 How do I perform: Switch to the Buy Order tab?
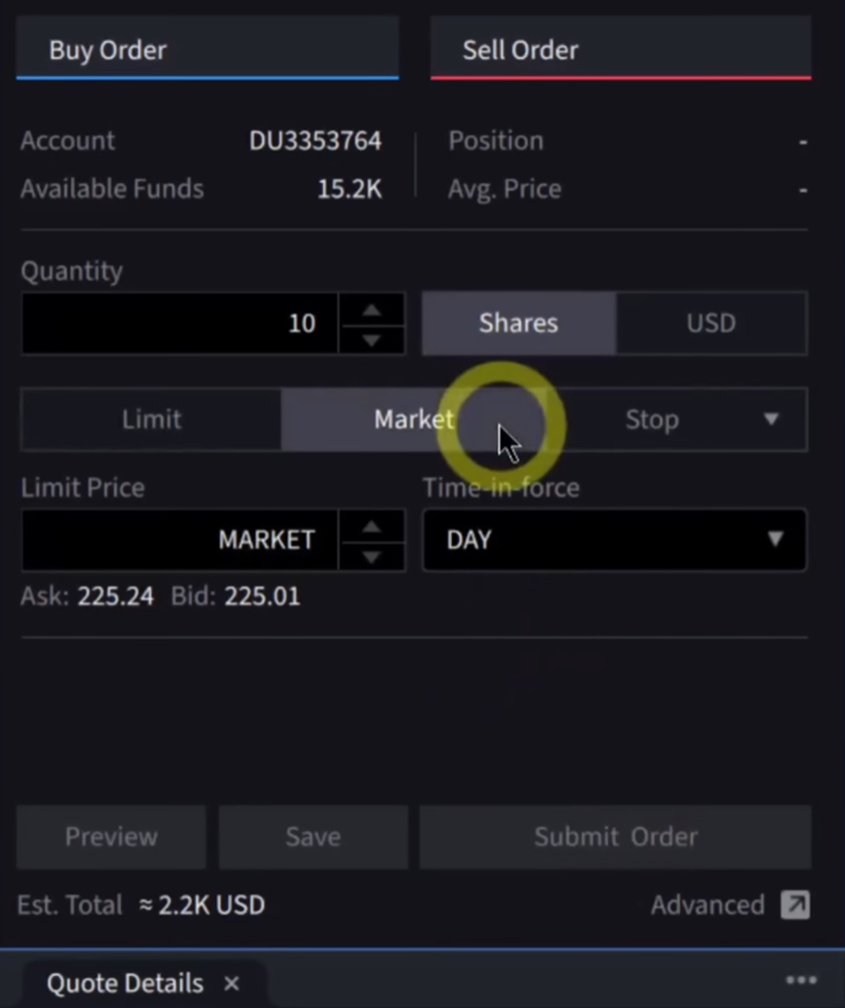click(207, 49)
